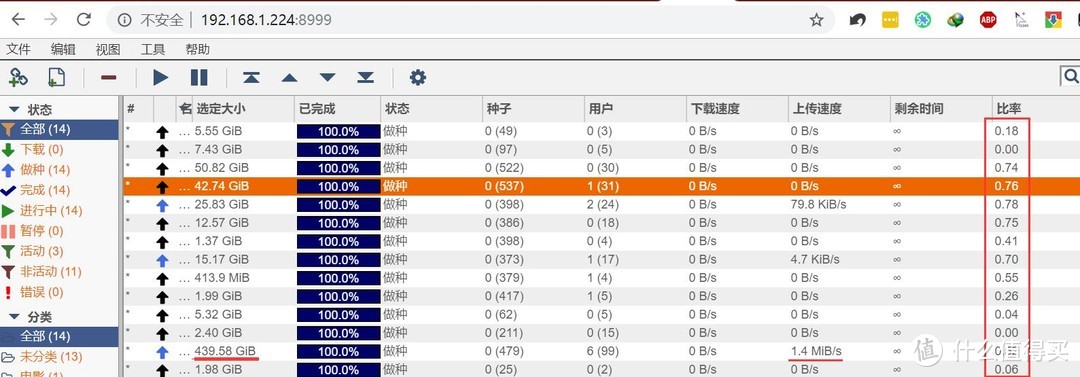
Task: Select the 25.83 GiB torrent row
Action: [601, 205]
